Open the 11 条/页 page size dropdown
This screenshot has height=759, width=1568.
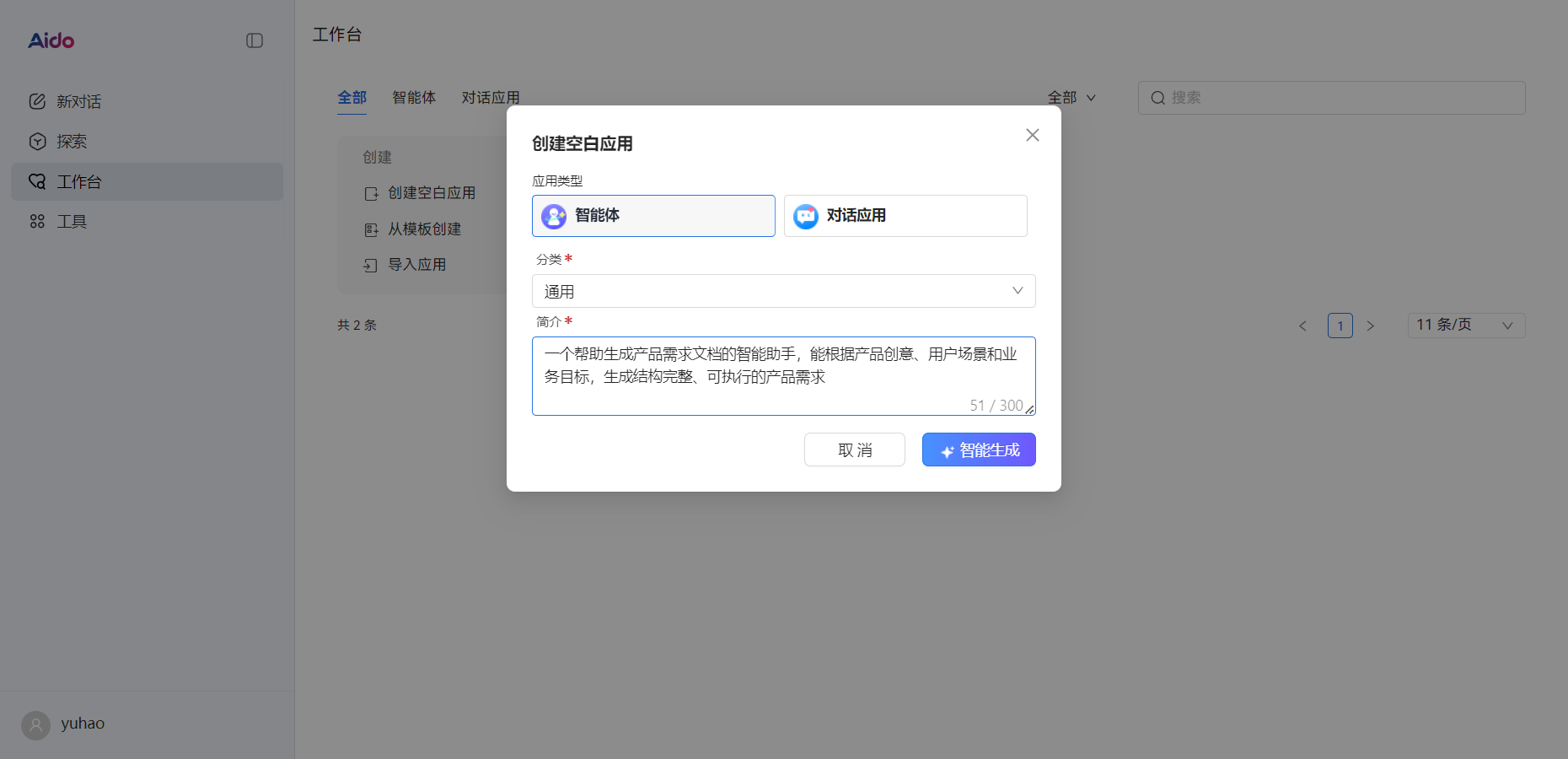[1465, 325]
